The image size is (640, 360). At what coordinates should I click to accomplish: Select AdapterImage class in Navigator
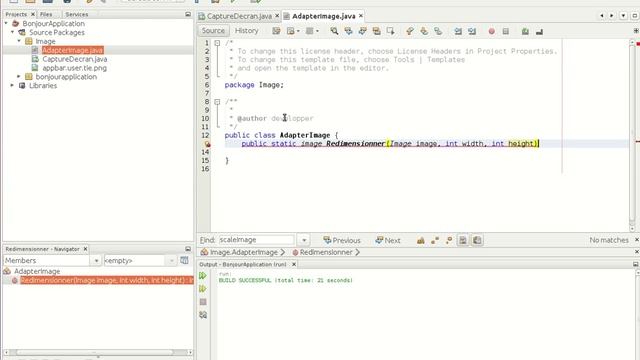tap(37, 271)
